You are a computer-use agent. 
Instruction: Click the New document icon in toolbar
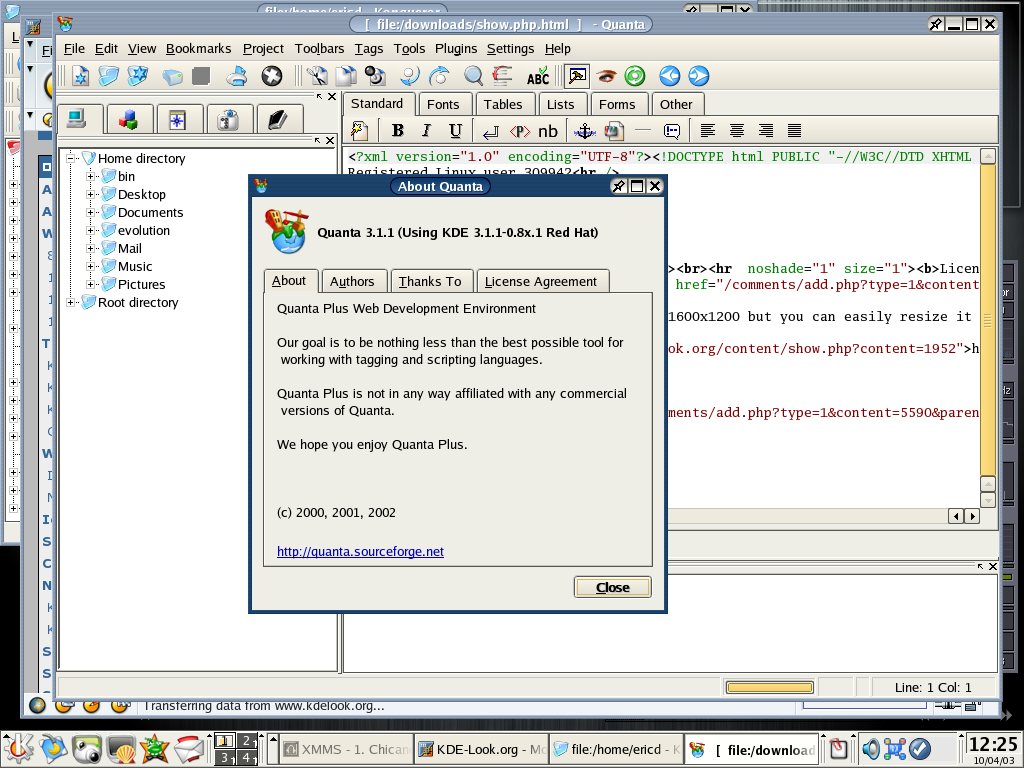coord(80,76)
